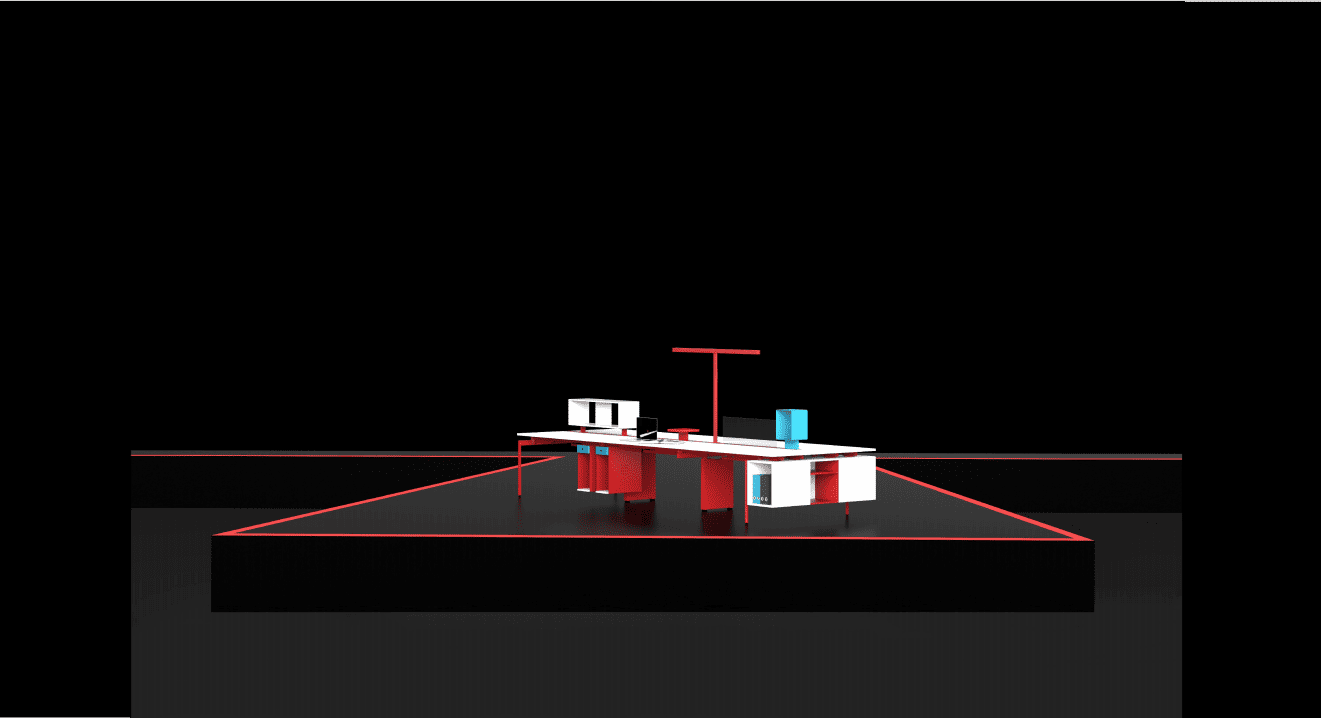This screenshot has height=718, width=1321.
Task: Select the blue binder inside the white cabinet
Action: (x=755, y=487)
